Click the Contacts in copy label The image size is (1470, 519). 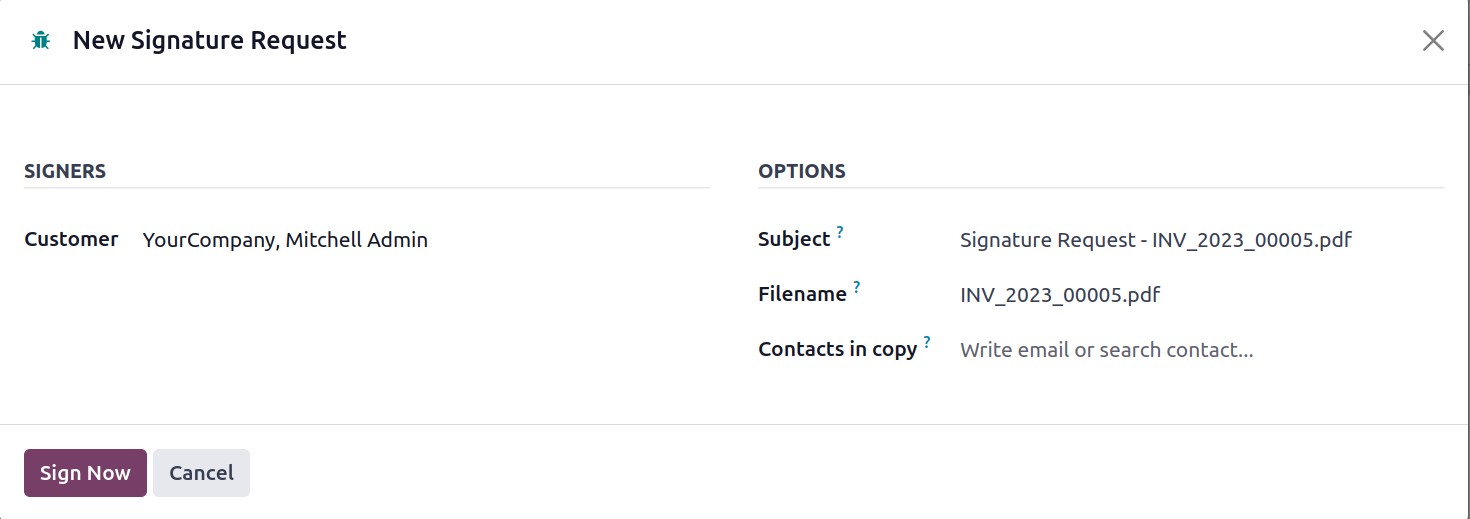[x=837, y=350]
